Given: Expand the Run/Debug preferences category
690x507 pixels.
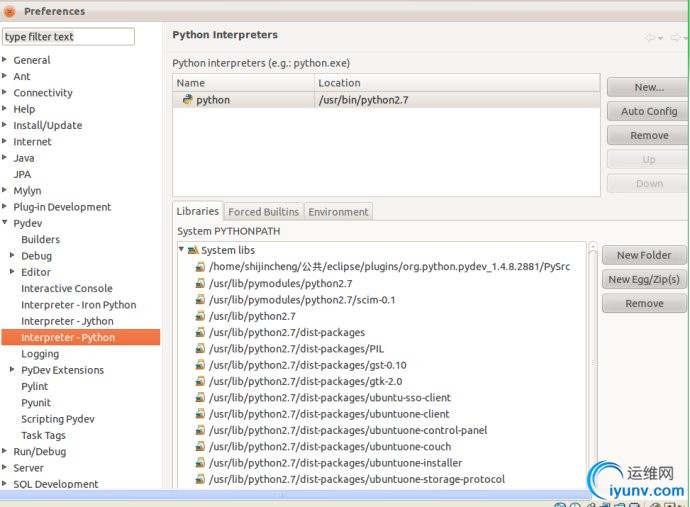Looking at the screenshot, I should (x=5, y=451).
